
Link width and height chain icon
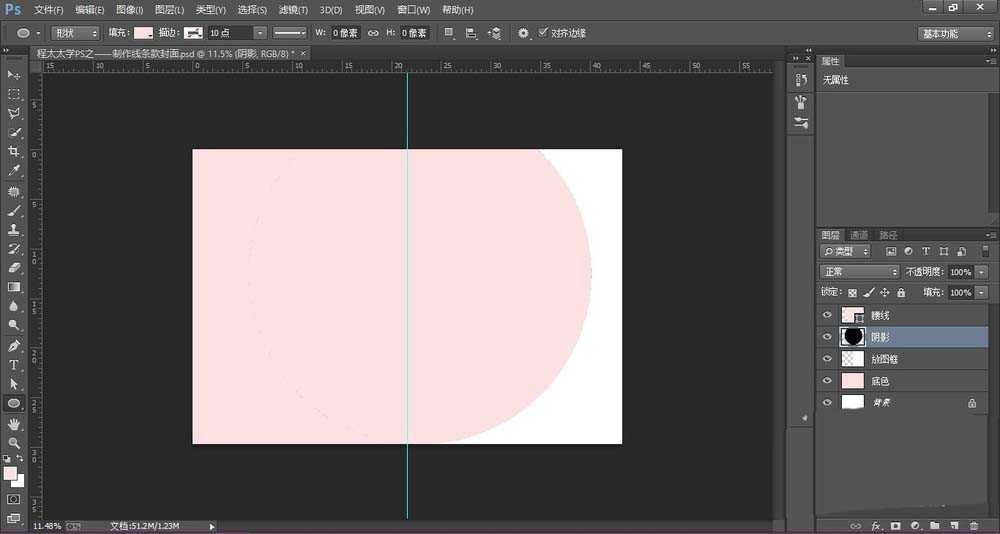373,33
